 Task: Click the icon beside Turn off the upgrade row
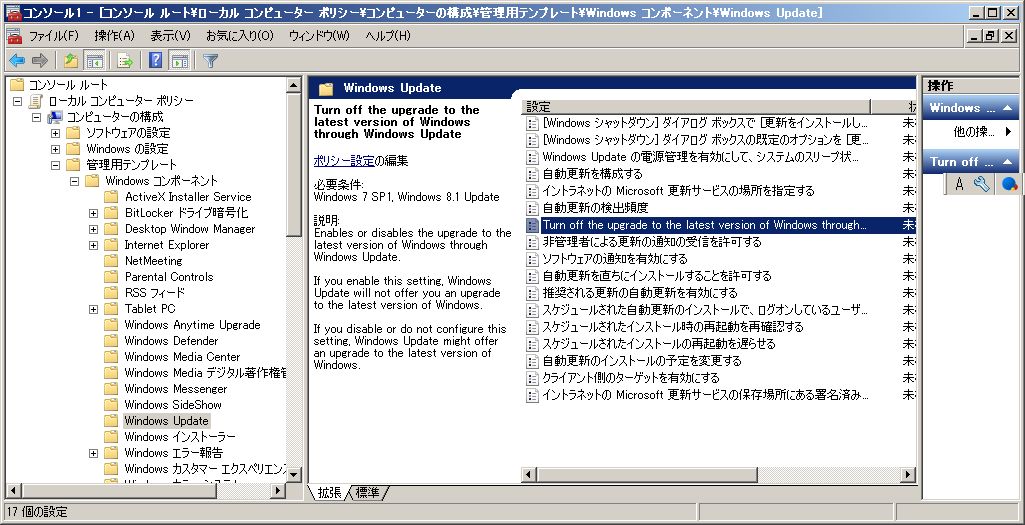pos(533,225)
